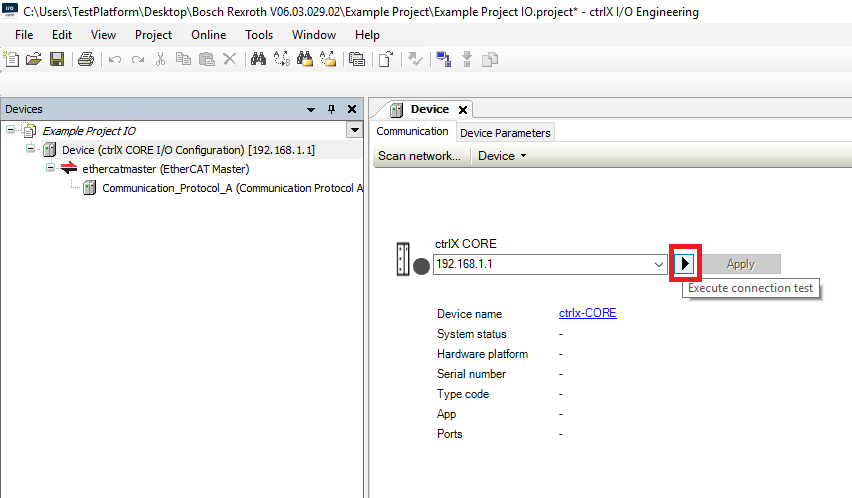Open the IP address combo box dropdown
This screenshot has height=498, width=852.
658,264
